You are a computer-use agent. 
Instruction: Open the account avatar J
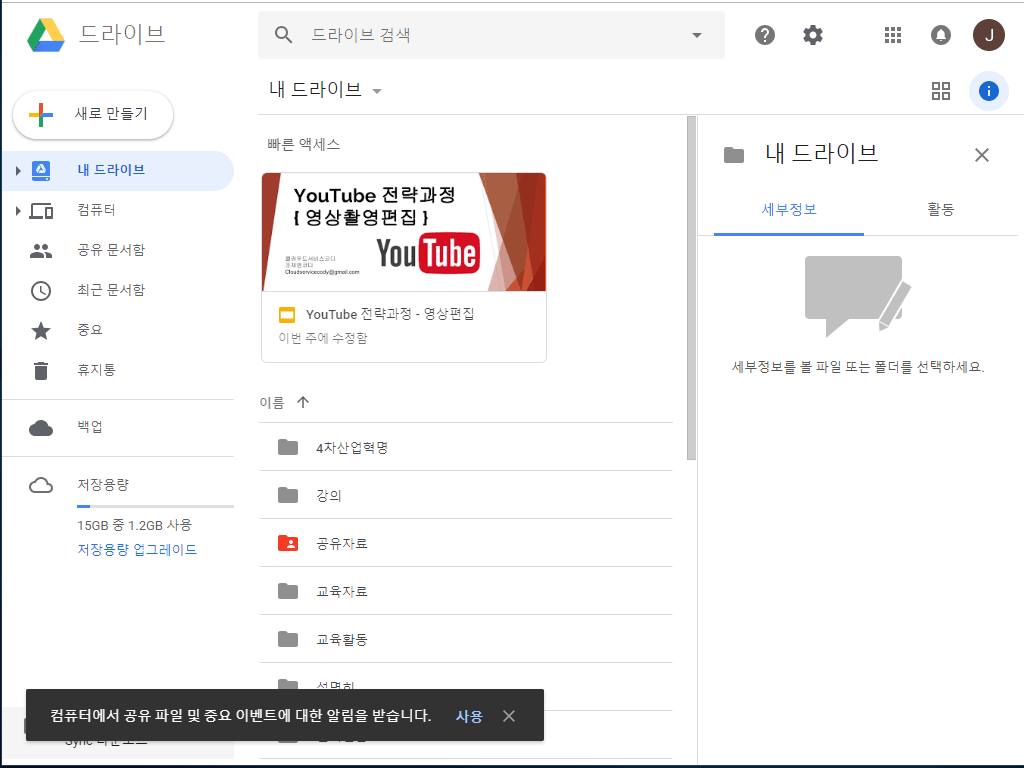click(989, 35)
